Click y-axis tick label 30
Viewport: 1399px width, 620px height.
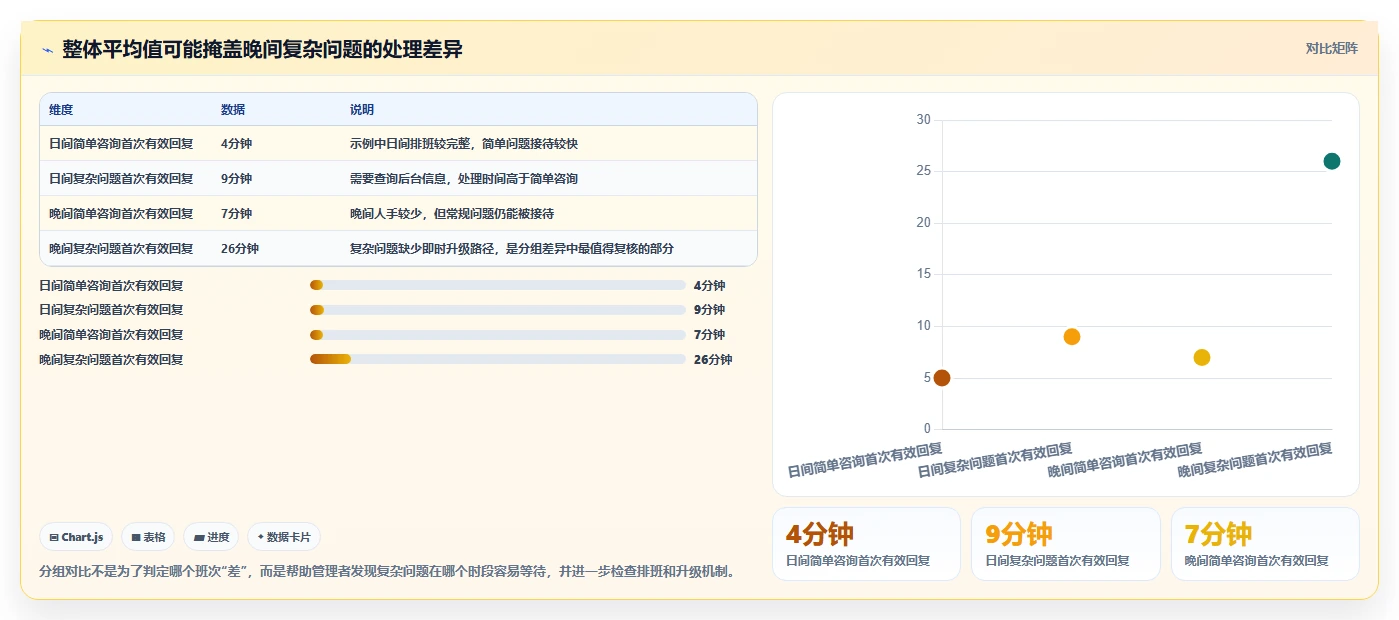coord(923,120)
